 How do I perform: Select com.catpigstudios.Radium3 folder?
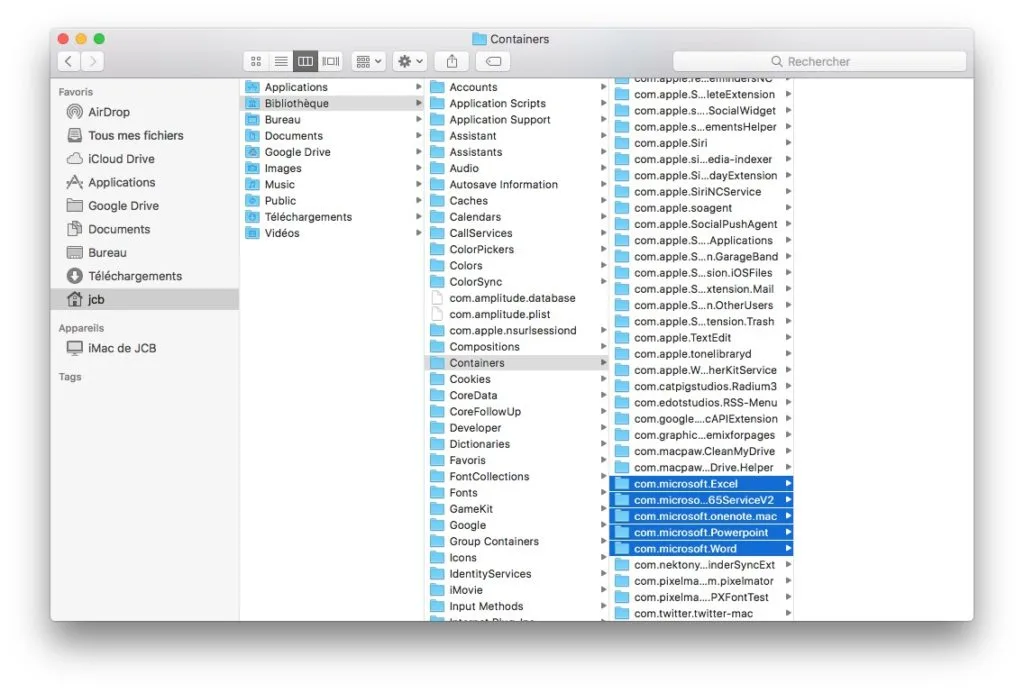[x=702, y=387]
